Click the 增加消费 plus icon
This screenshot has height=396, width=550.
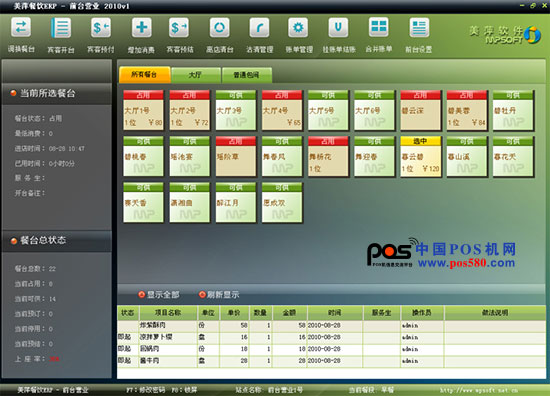(x=141, y=27)
